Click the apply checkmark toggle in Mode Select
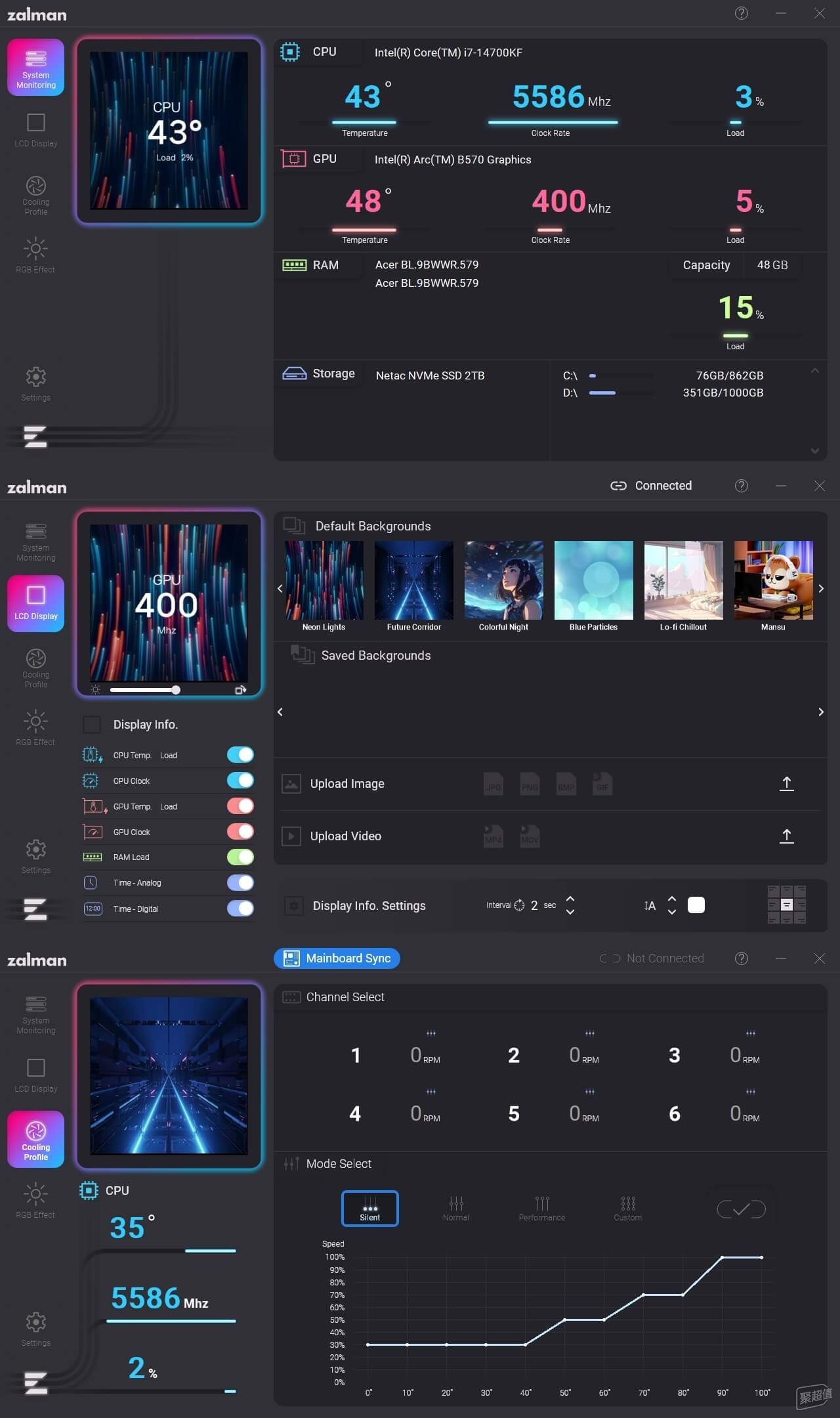840x1418 pixels. coord(742,1209)
